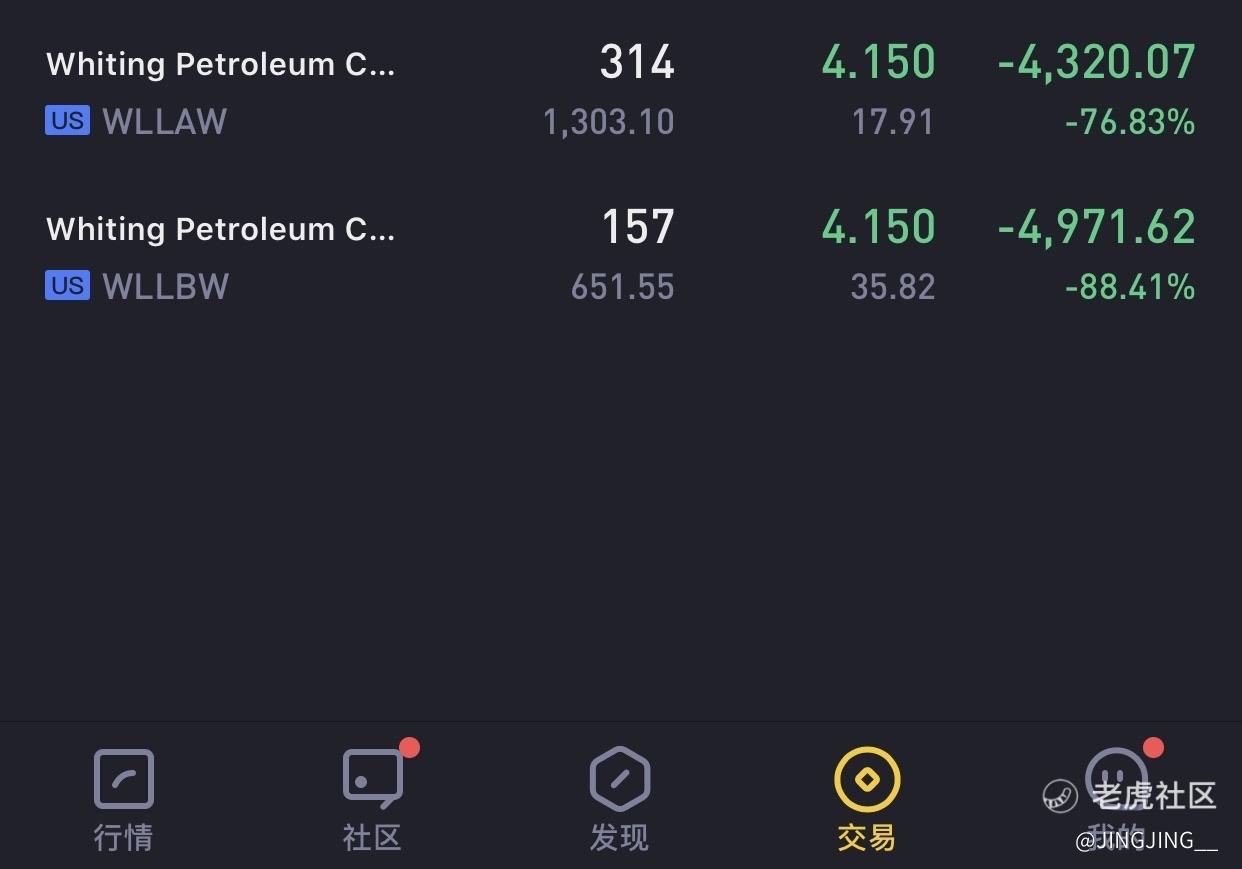Select the 交易 trade coin icon

coord(867,779)
